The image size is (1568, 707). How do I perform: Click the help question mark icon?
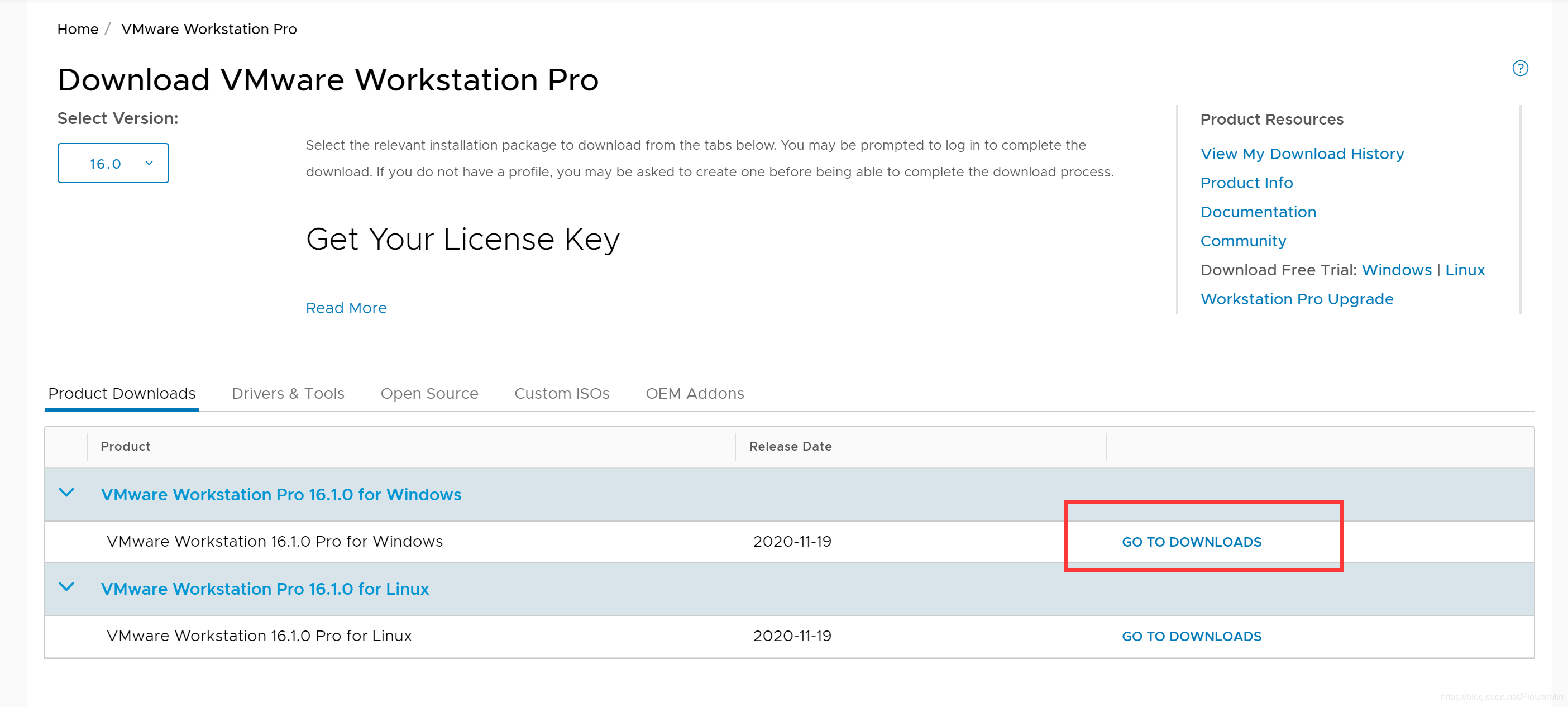pos(1519,68)
